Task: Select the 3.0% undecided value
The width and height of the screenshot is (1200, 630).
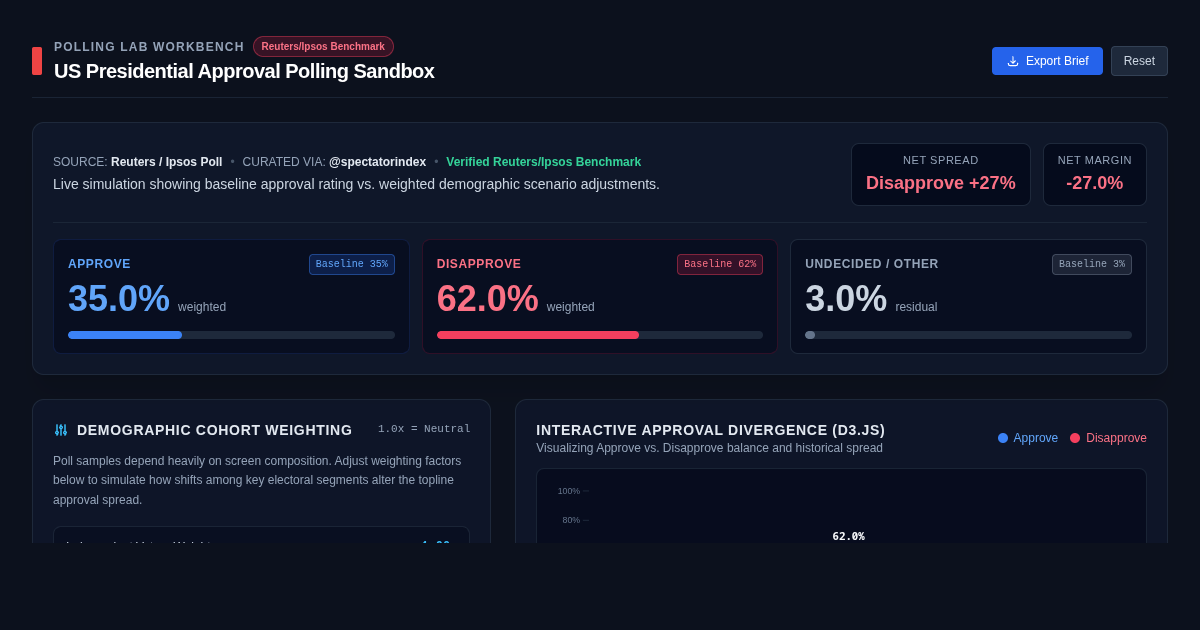Action: (846, 299)
